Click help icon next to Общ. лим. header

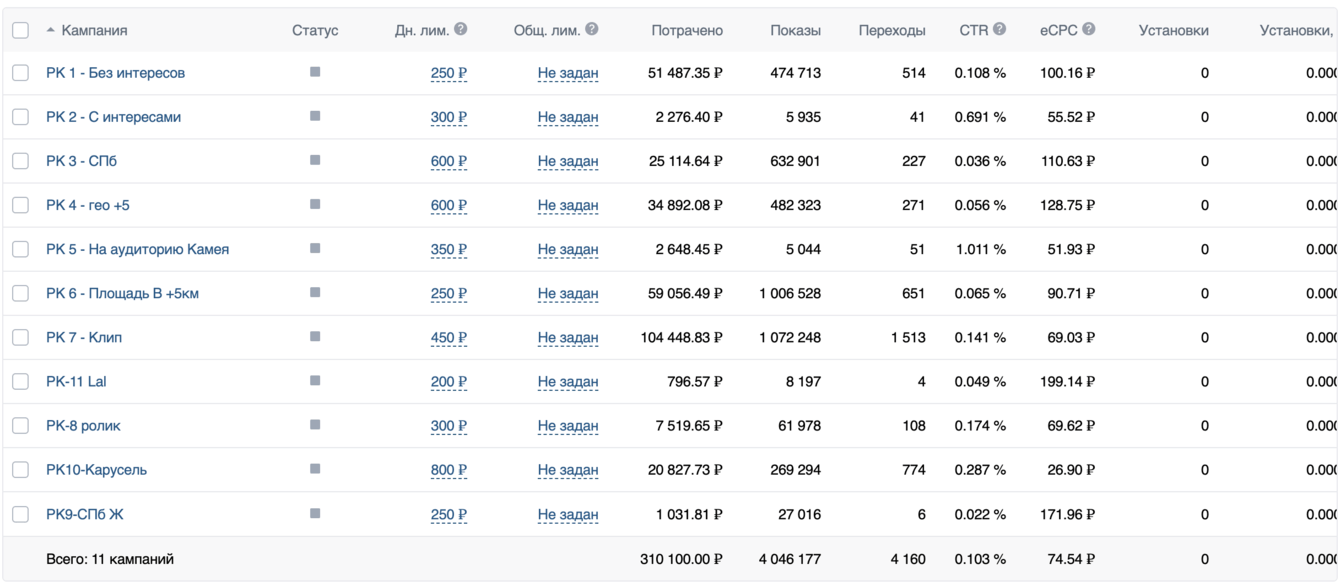592,30
